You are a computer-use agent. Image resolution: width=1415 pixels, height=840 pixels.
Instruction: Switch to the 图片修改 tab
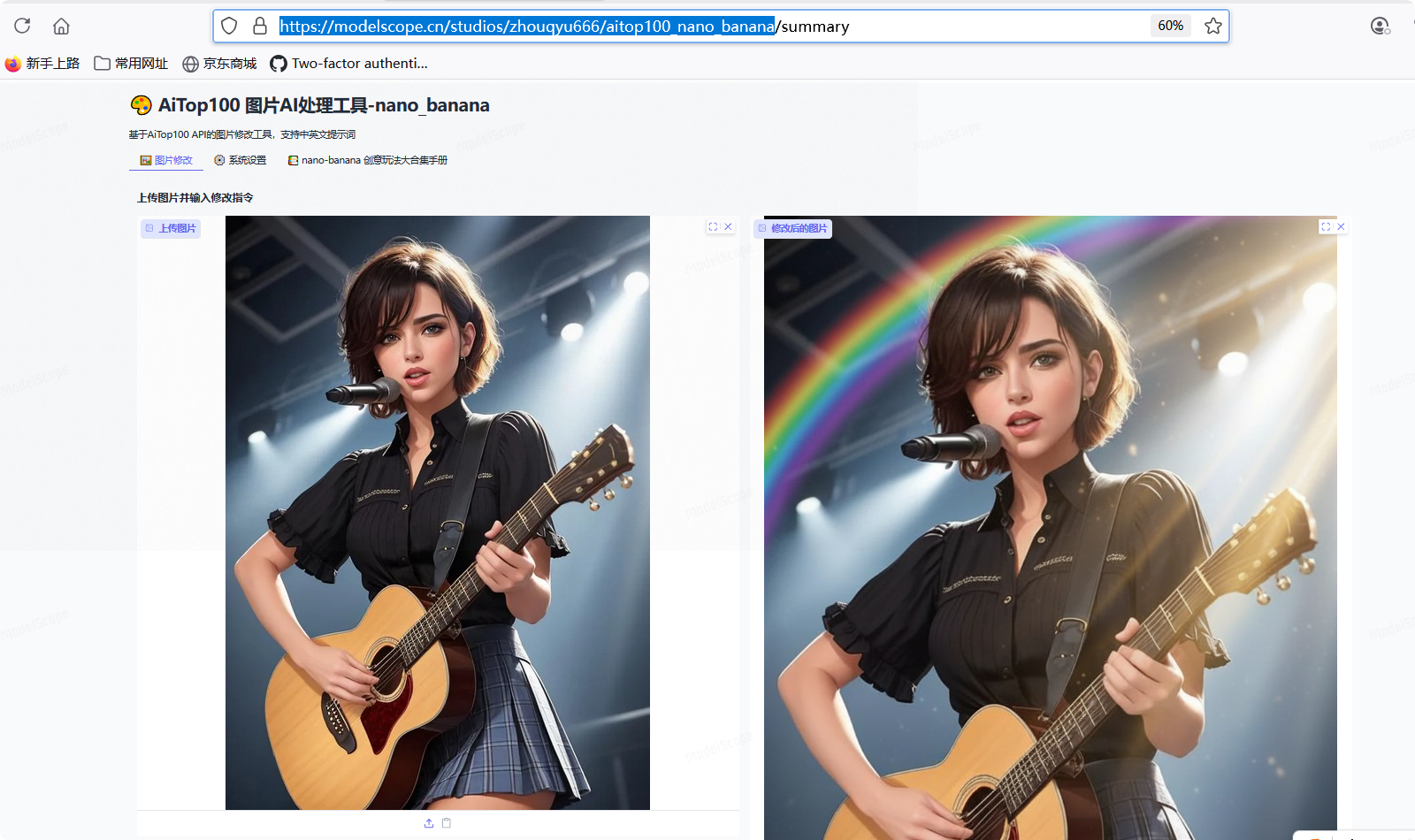[x=166, y=160]
